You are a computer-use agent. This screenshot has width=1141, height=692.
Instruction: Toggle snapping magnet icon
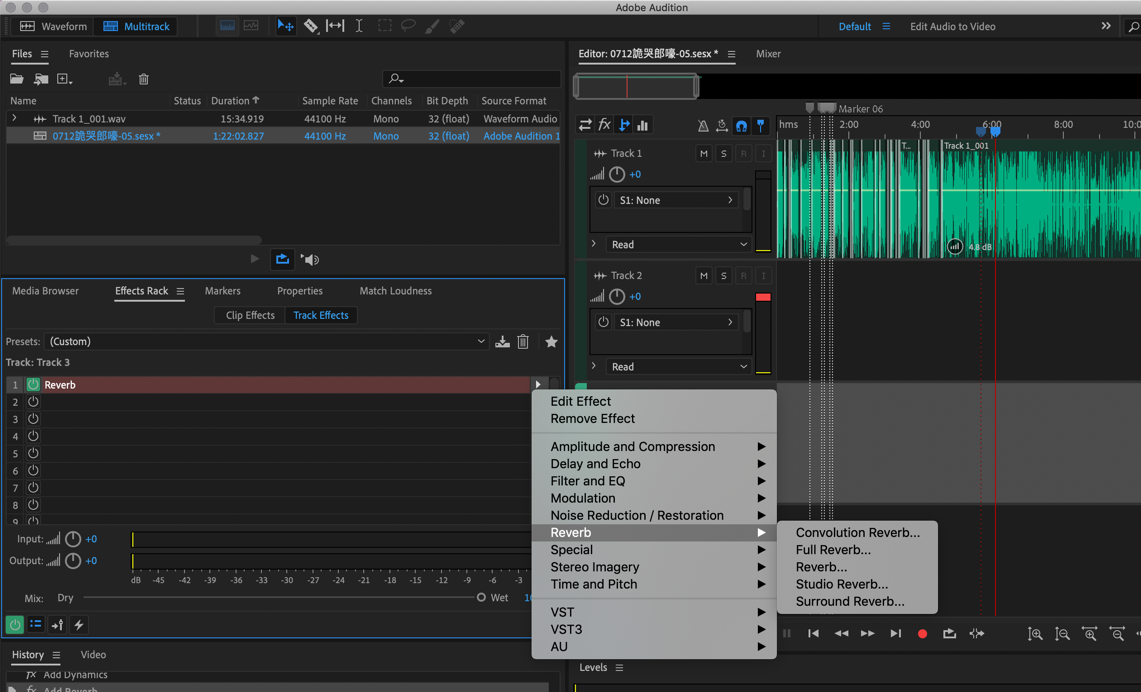[x=741, y=125]
